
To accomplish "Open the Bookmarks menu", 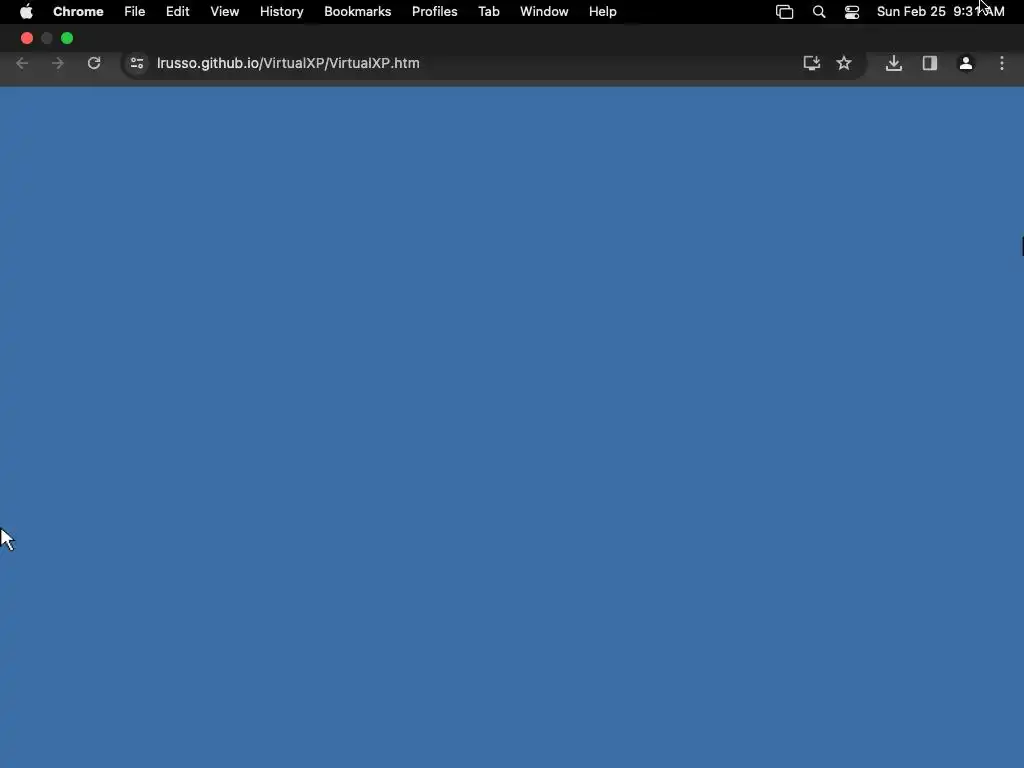I will pyautogui.click(x=358, y=12).
